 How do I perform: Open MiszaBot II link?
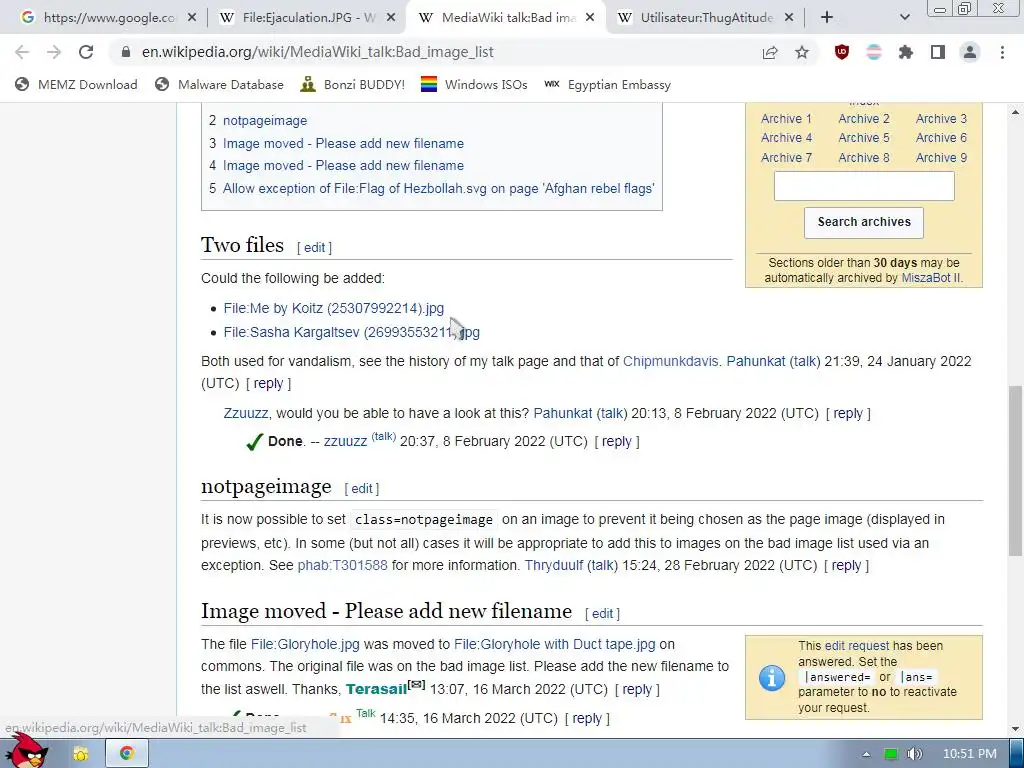pyautogui.click(x=931, y=278)
